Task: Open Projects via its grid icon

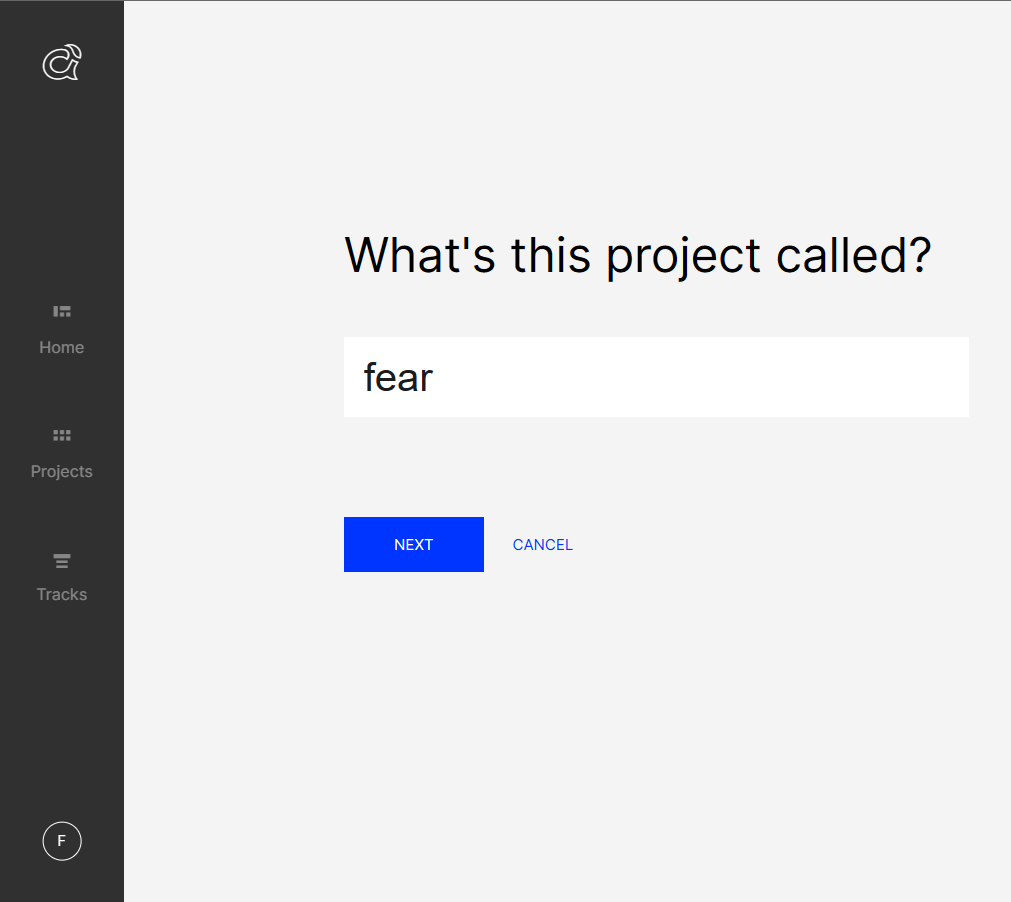Action: pyautogui.click(x=62, y=435)
